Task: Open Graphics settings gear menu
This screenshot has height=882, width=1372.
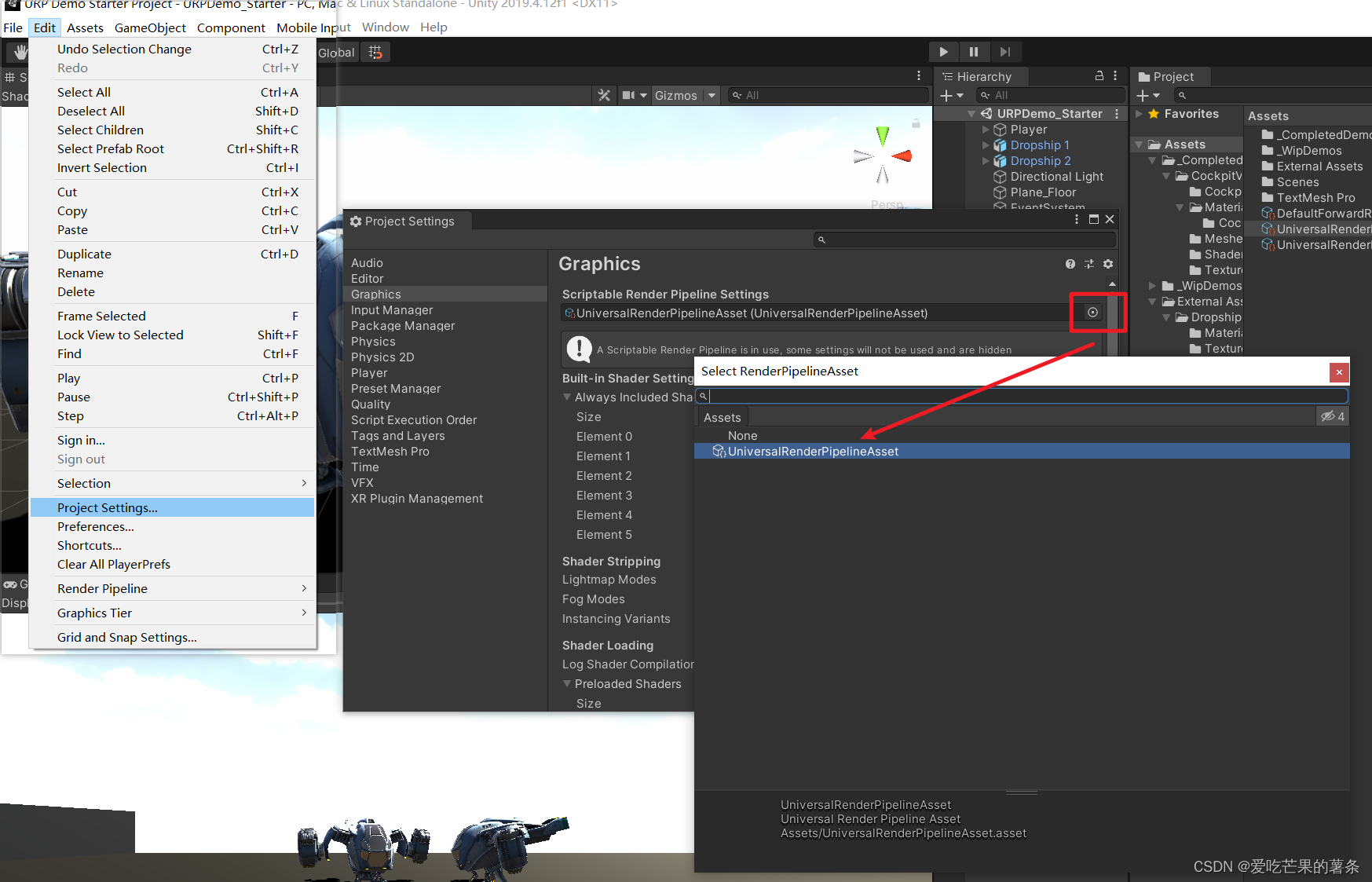Action: 1108,264
